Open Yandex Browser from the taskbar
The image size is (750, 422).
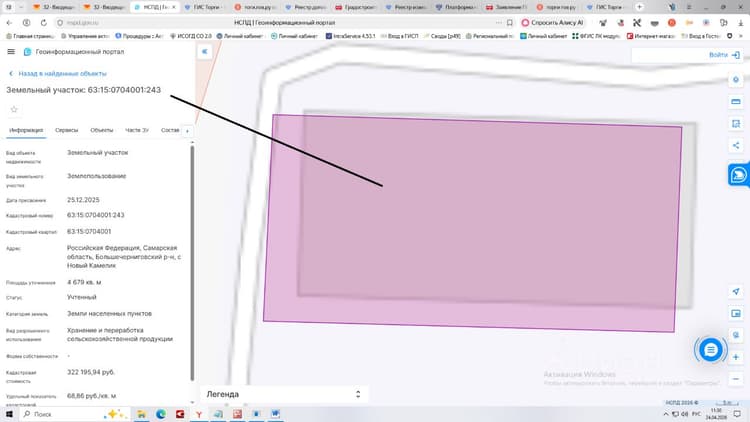(x=199, y=414)
